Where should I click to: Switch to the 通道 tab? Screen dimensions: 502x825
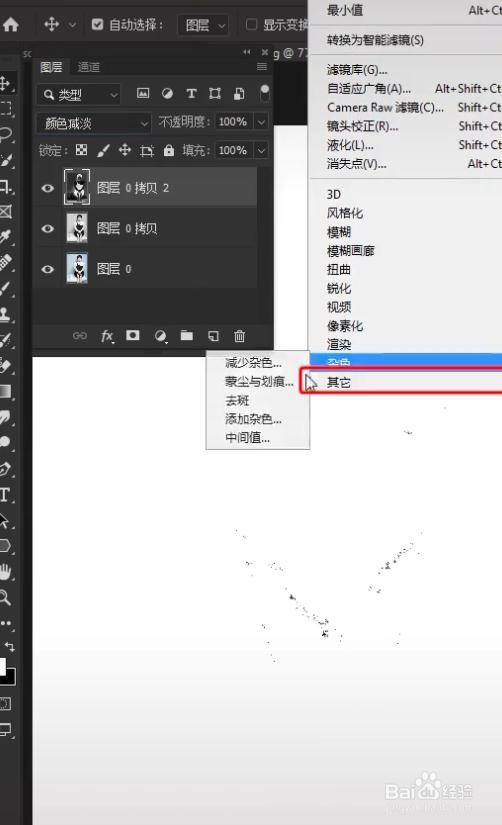(x=88, y=67)
